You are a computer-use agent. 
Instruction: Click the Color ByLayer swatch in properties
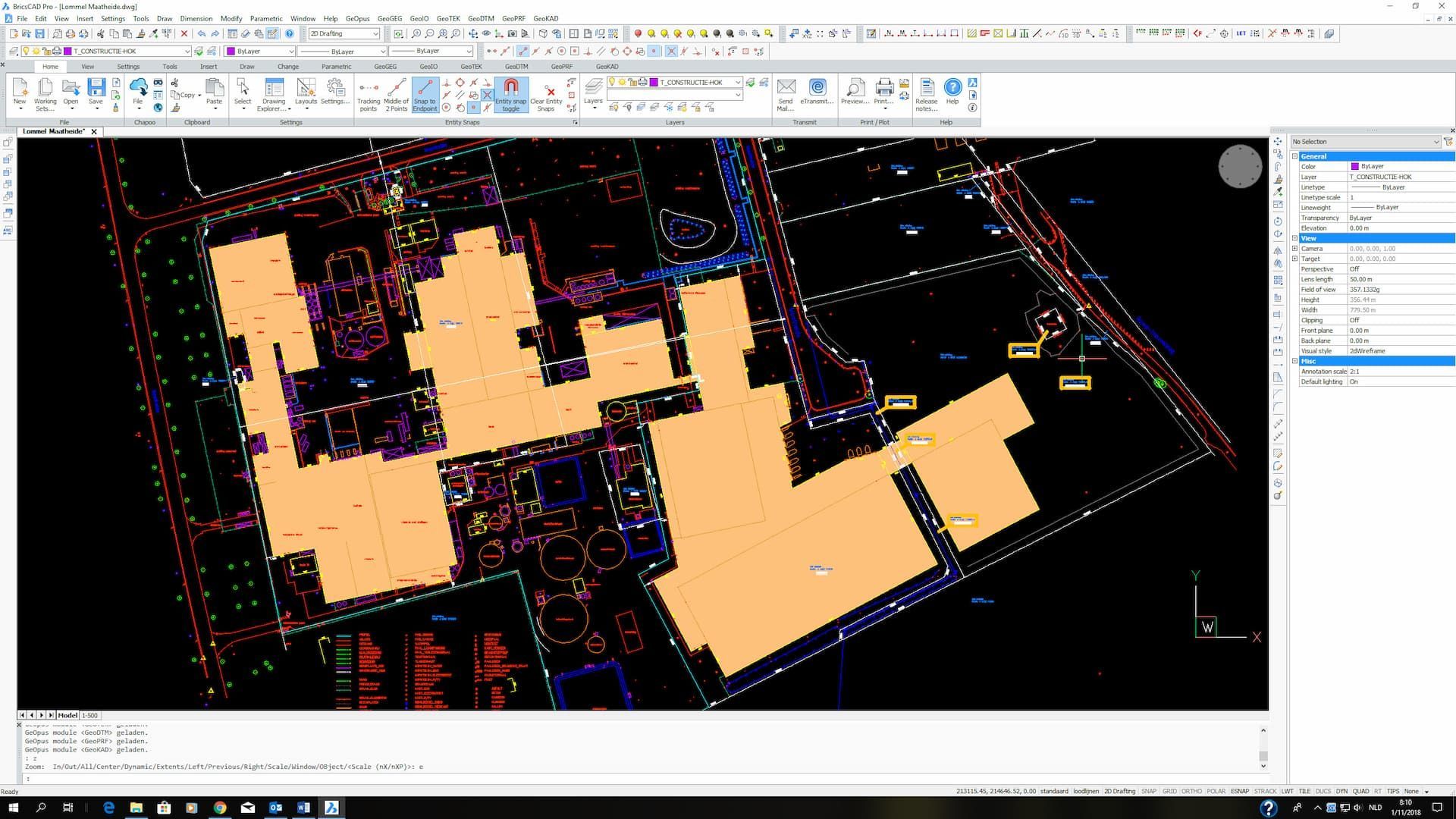coord(1354,166)
